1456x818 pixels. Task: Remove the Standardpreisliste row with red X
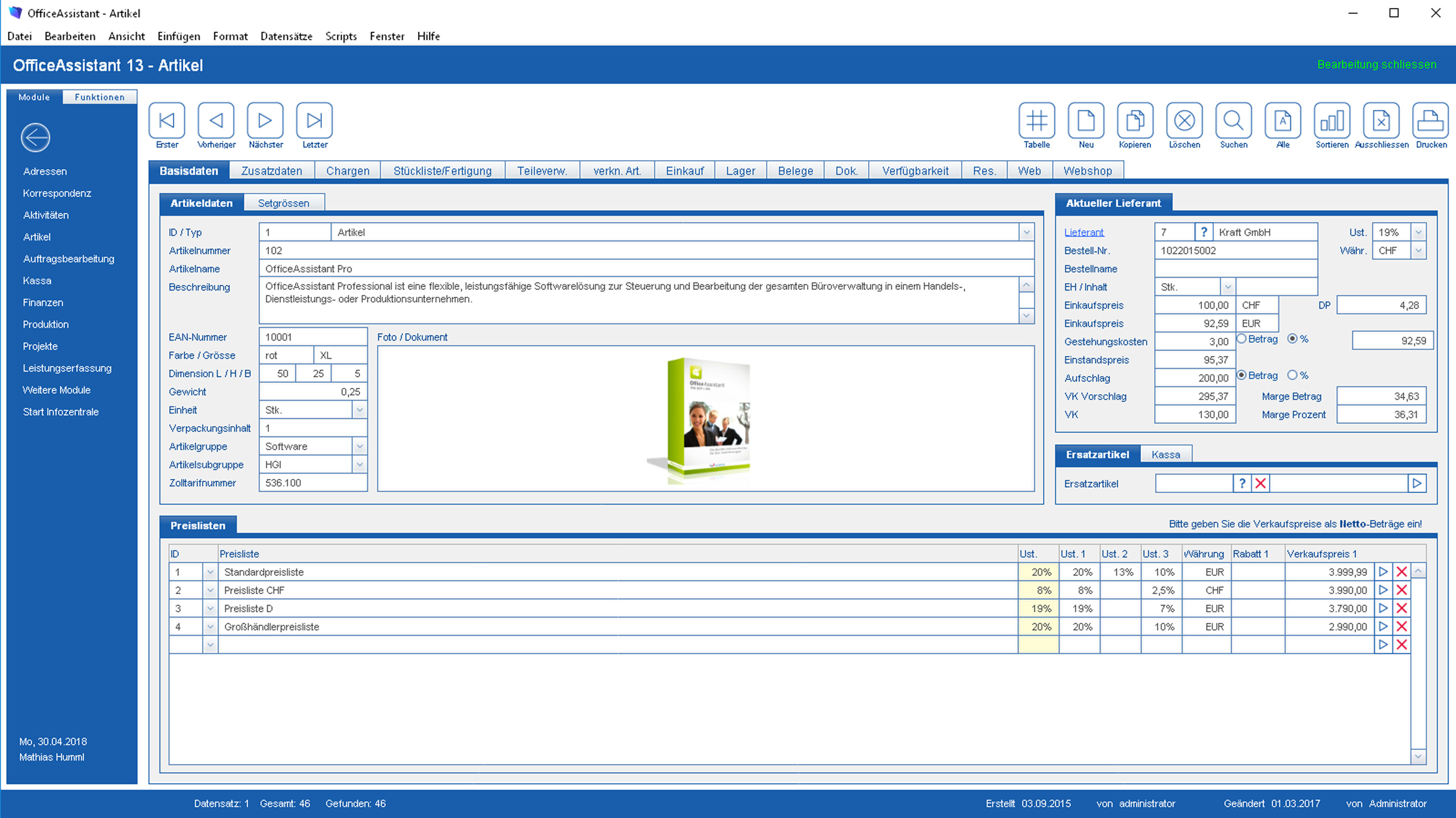point(1402,572)
